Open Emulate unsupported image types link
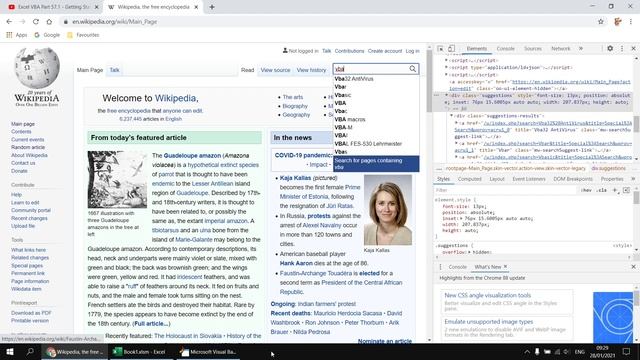The height and width of the screenshot is (360, 640). [489, 322]
